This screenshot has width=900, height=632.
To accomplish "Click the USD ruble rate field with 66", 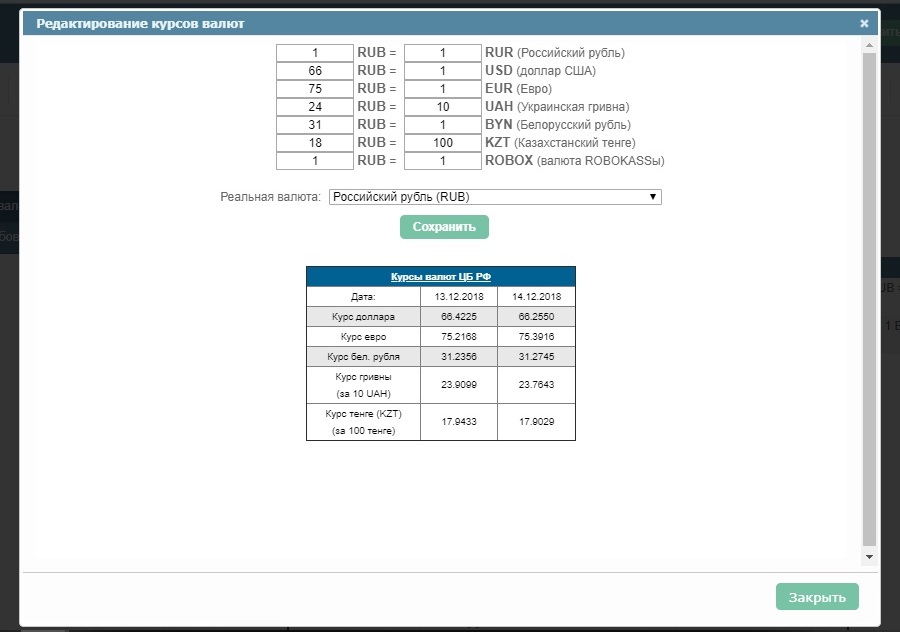I will [x=315, y=71].
